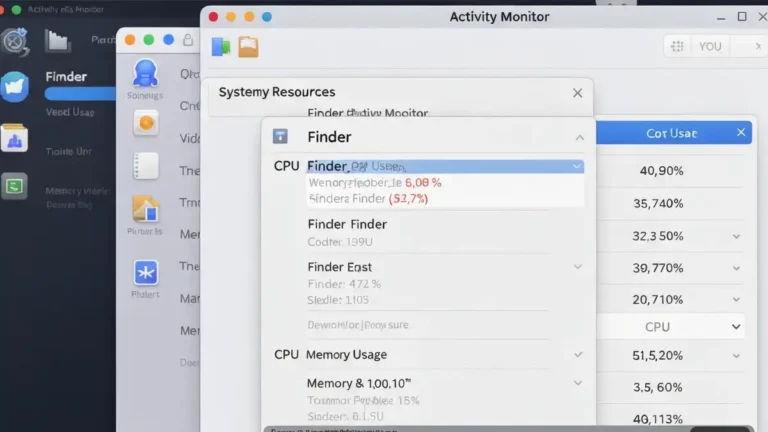Expand the 20,710% row chevron
The height and width of the screenshot is (432, 768).
[736, 300]
